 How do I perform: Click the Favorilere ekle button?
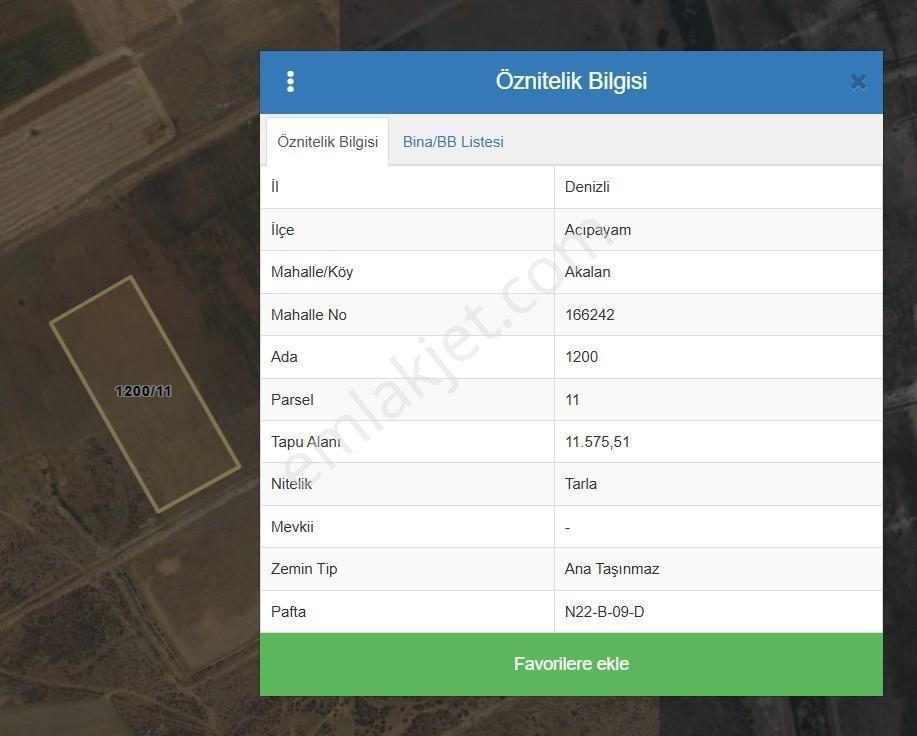click(571, 664)
